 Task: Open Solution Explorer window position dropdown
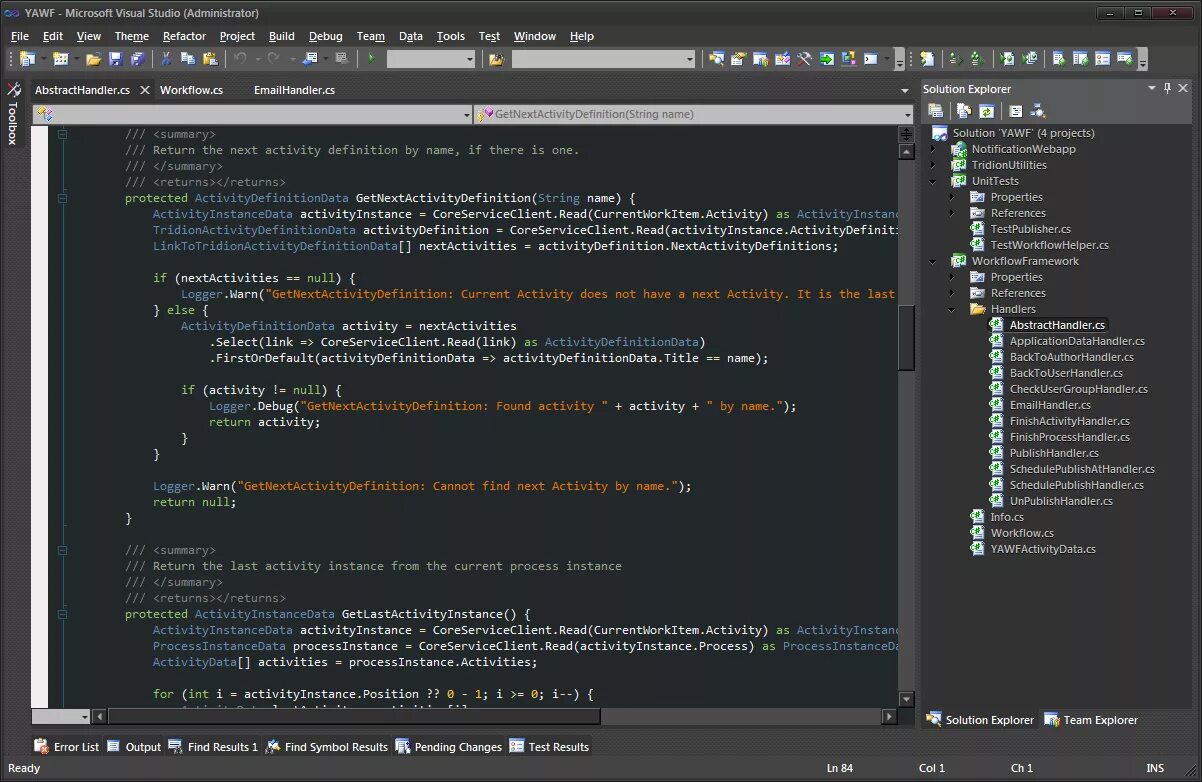pyautogui.click(x=1152, y=88)
